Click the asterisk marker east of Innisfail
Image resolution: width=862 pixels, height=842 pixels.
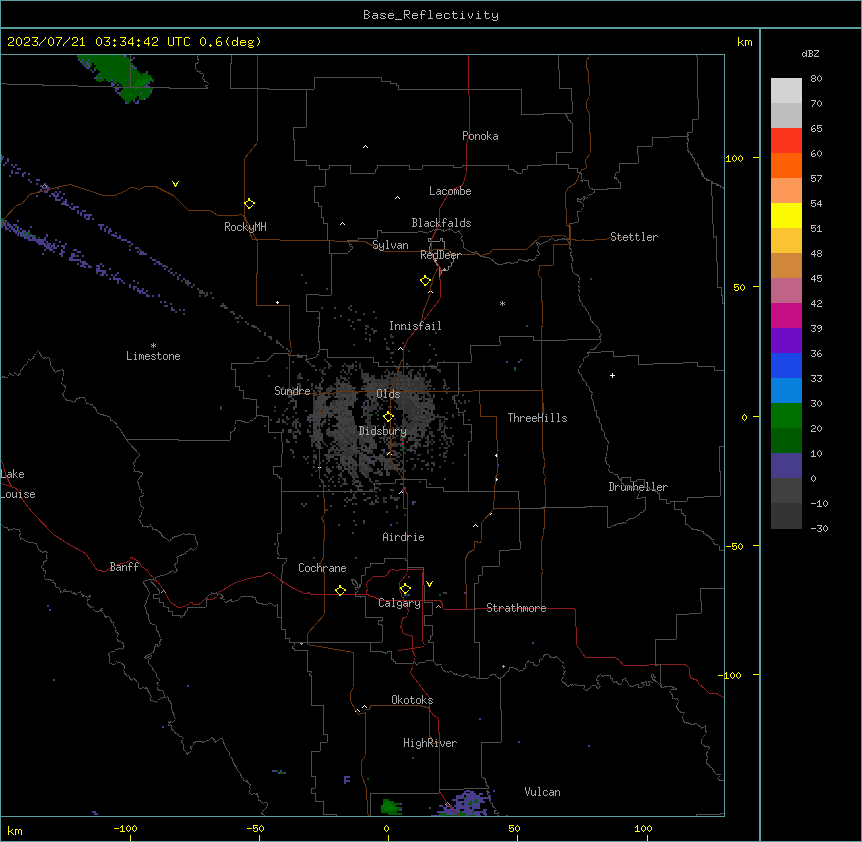pos(502,303)
